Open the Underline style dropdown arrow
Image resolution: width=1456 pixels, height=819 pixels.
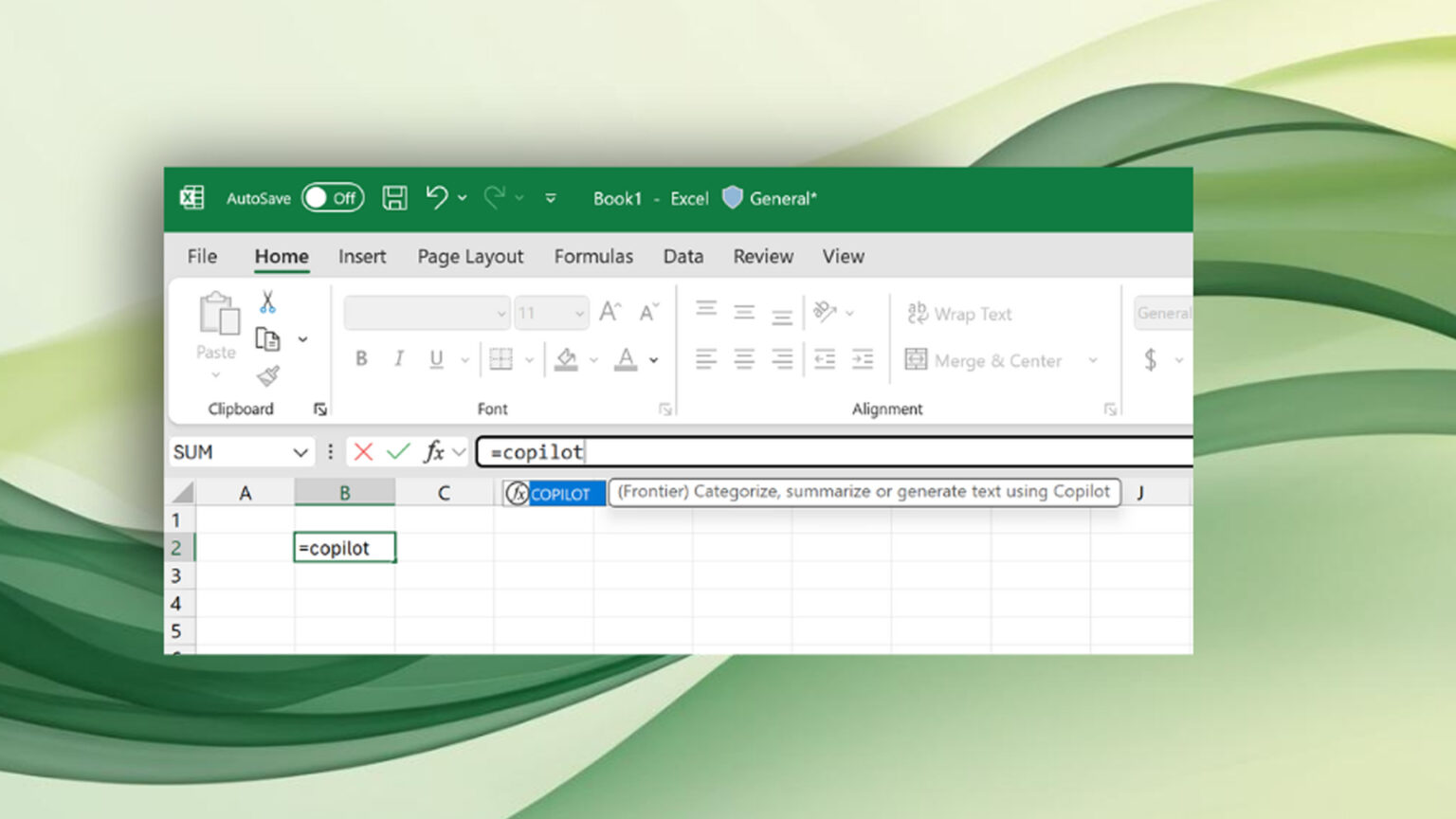[x=464, y=360]
